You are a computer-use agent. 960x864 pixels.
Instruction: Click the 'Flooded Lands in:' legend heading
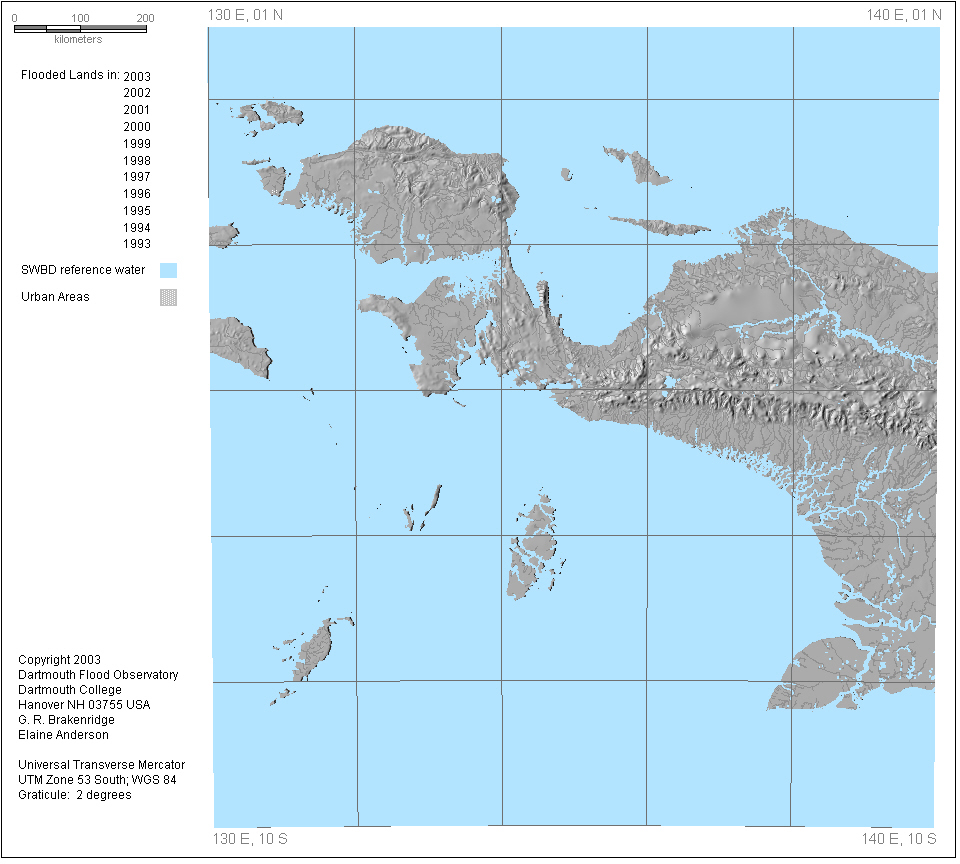[x=70, y=75]
